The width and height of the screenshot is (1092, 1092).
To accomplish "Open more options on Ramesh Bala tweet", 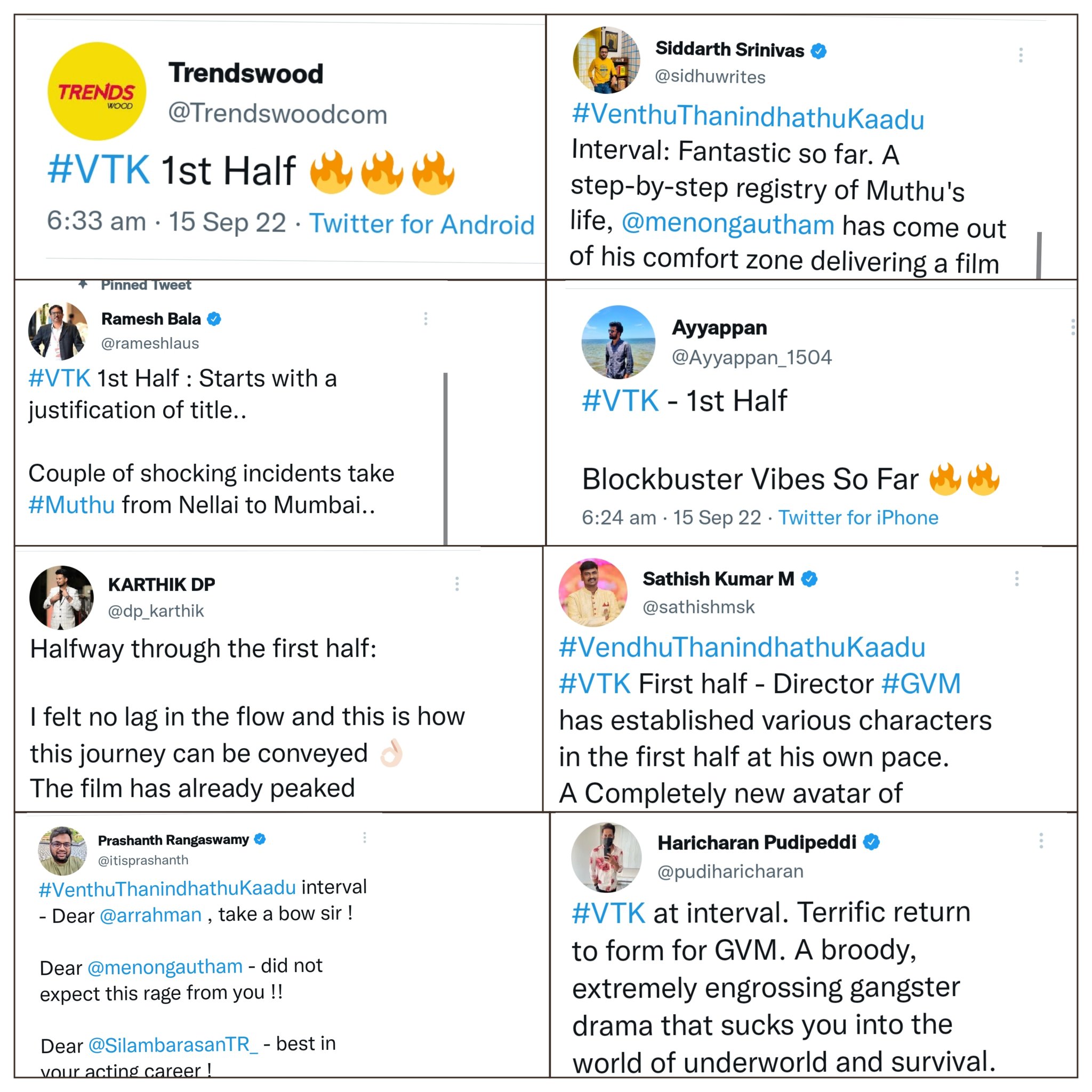I will coord(425,319).
